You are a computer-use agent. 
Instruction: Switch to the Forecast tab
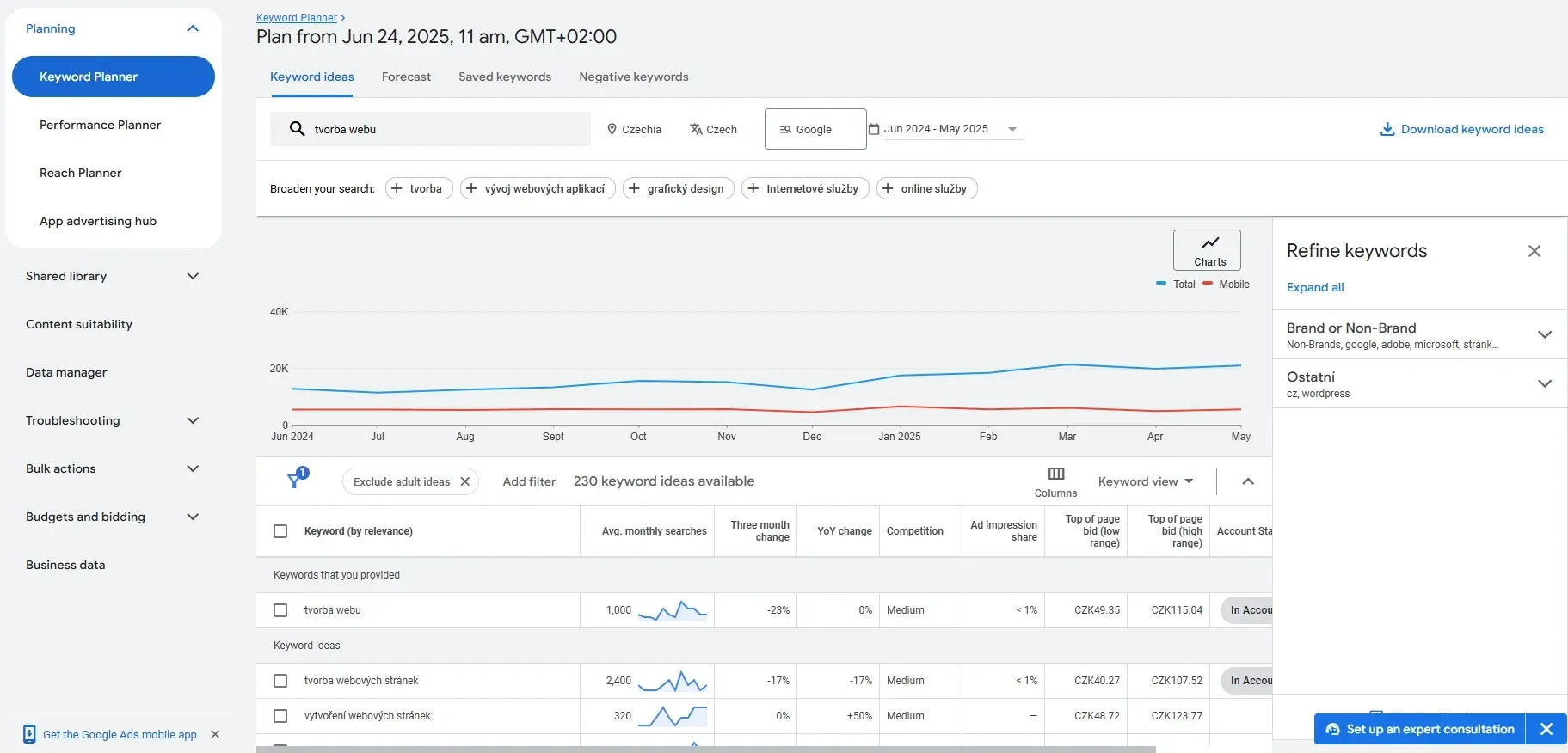coord(406,77)
